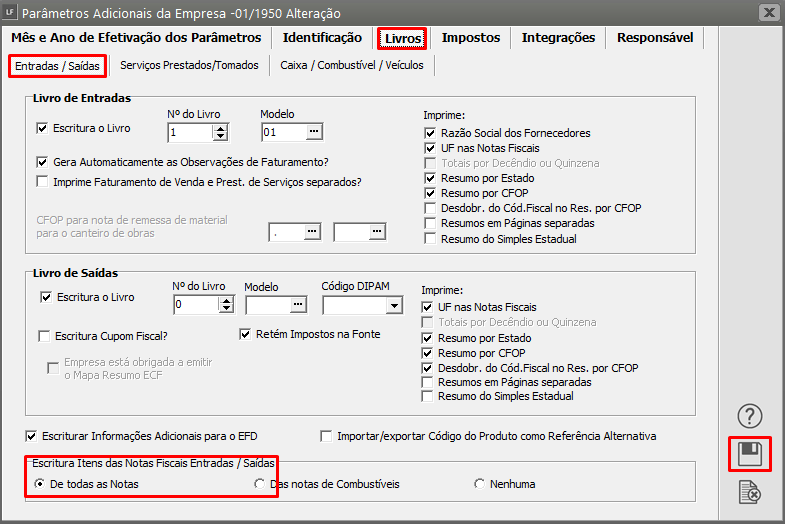The image size is (785, 524).
Task: Toggle Resumo por Estado in Livro de Entradas
Action: [430, 178]
